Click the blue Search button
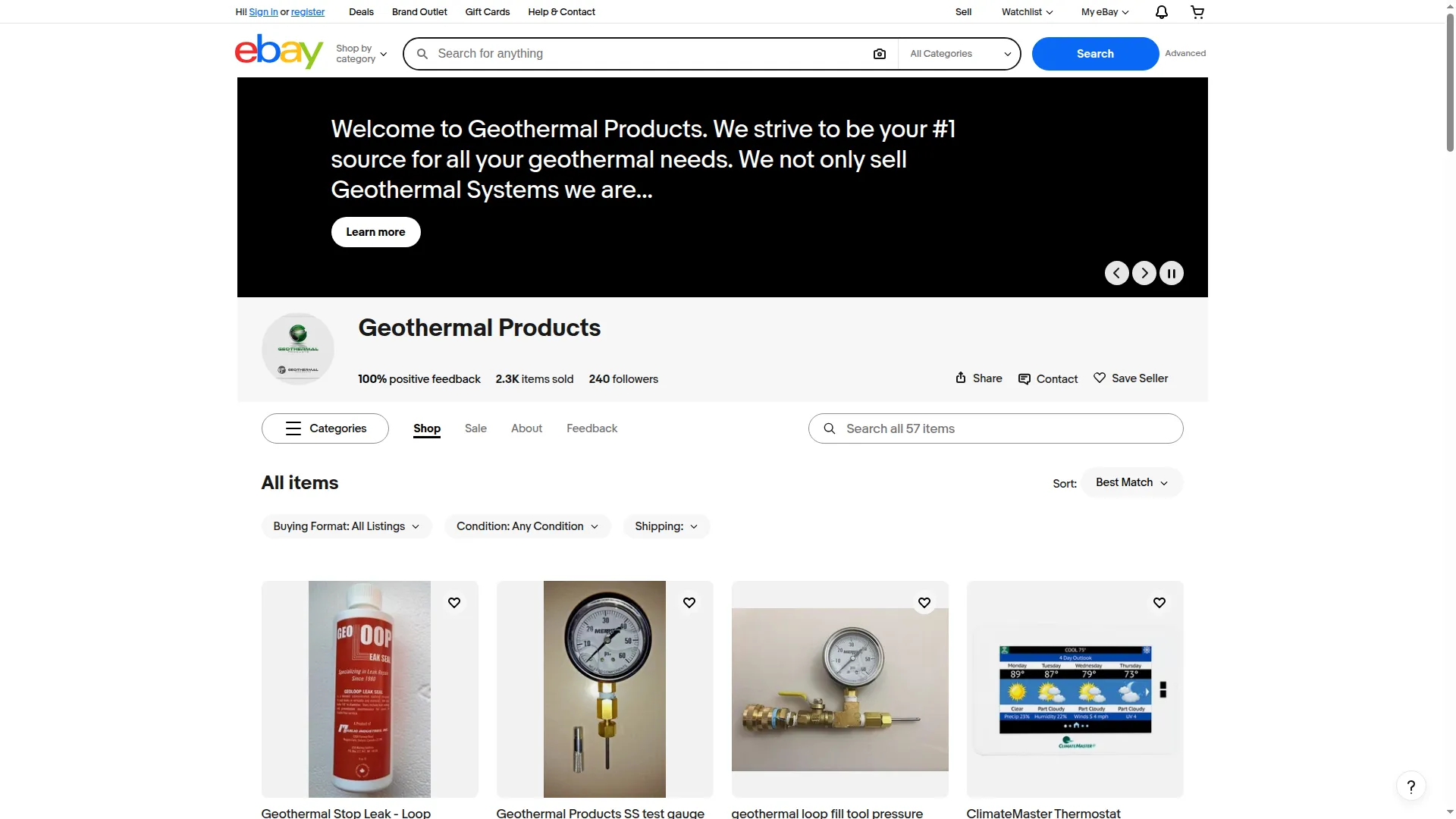The height and width of the screenshot is (819, 1456). pos(1095,54)
